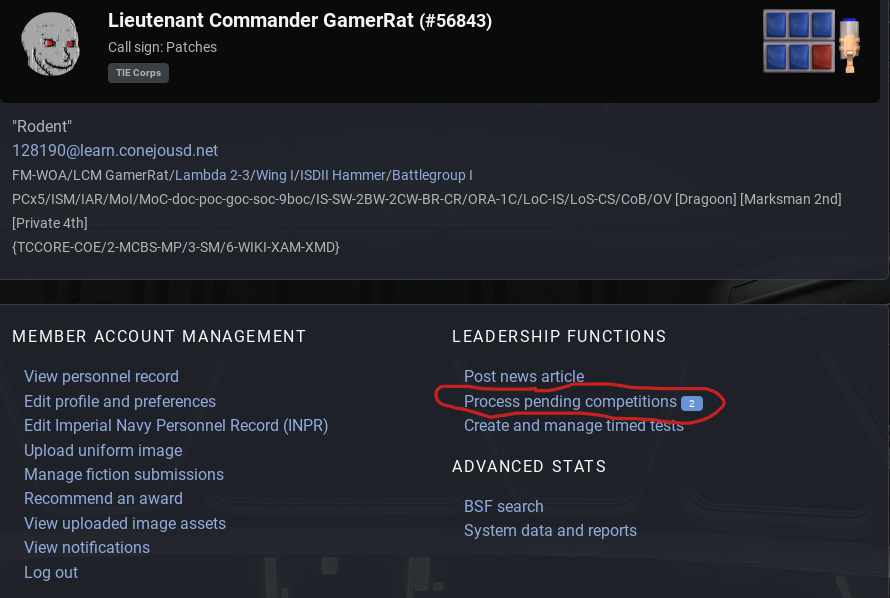
Task: Open Upload uniform image page
Action: (103, 450)
